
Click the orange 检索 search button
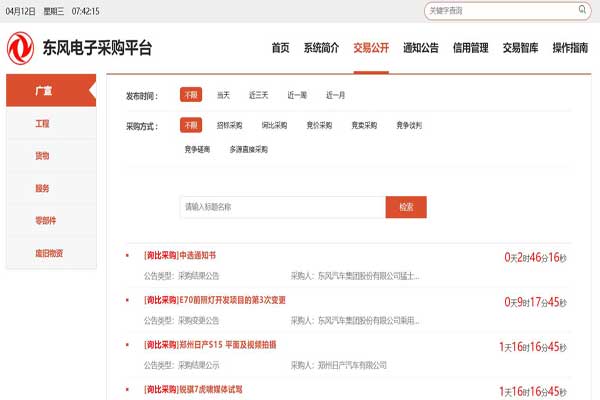[x=406, y=207]
